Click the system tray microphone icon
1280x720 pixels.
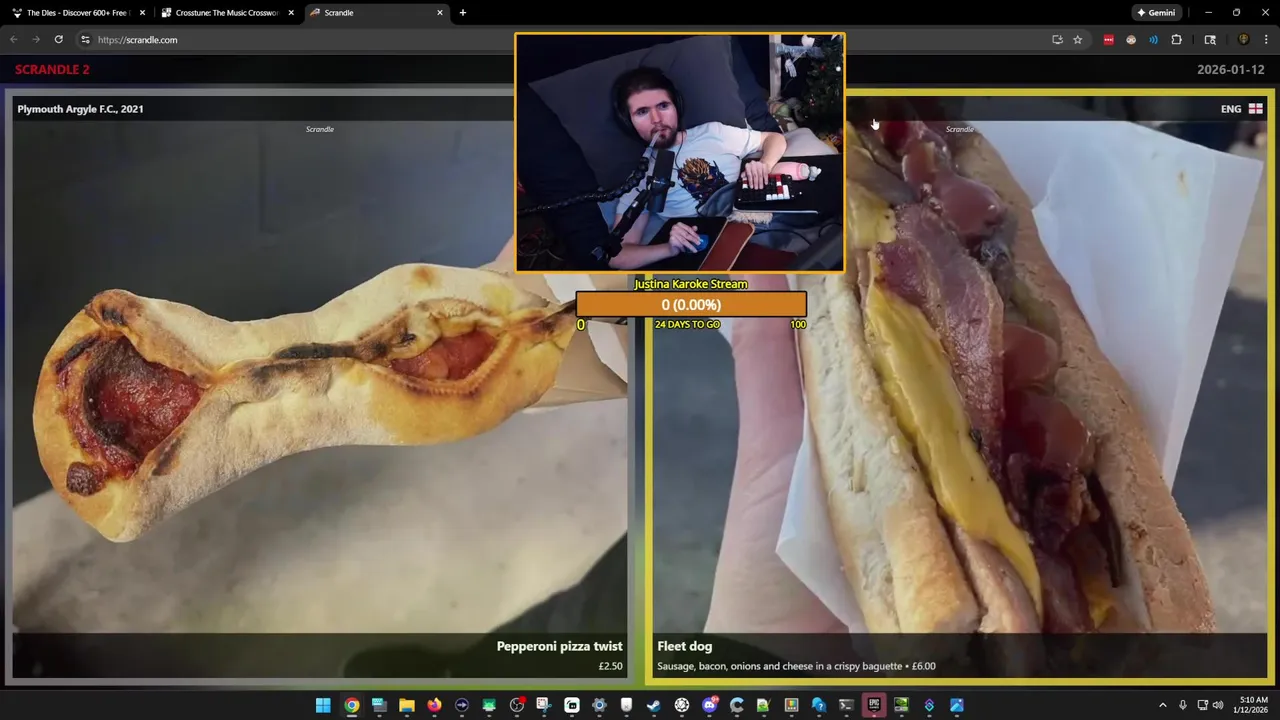point(1182,705)
